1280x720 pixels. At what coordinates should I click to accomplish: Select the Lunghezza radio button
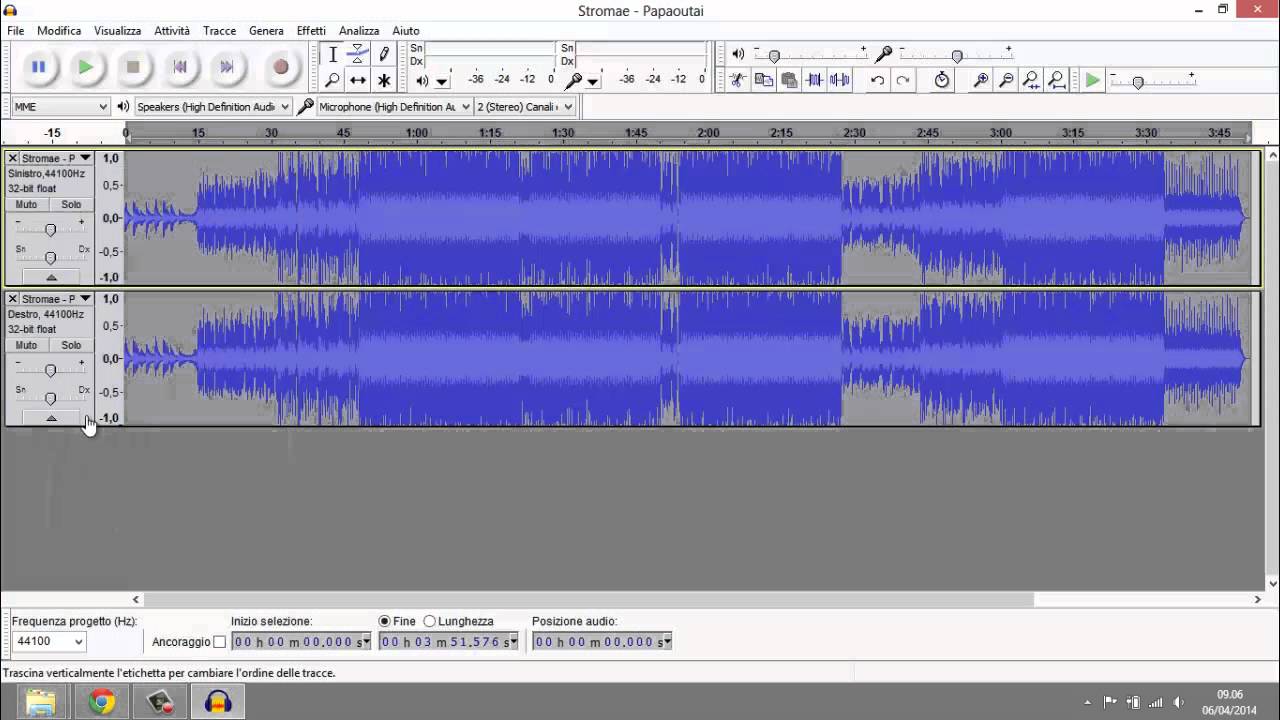(x=430, y=621)
